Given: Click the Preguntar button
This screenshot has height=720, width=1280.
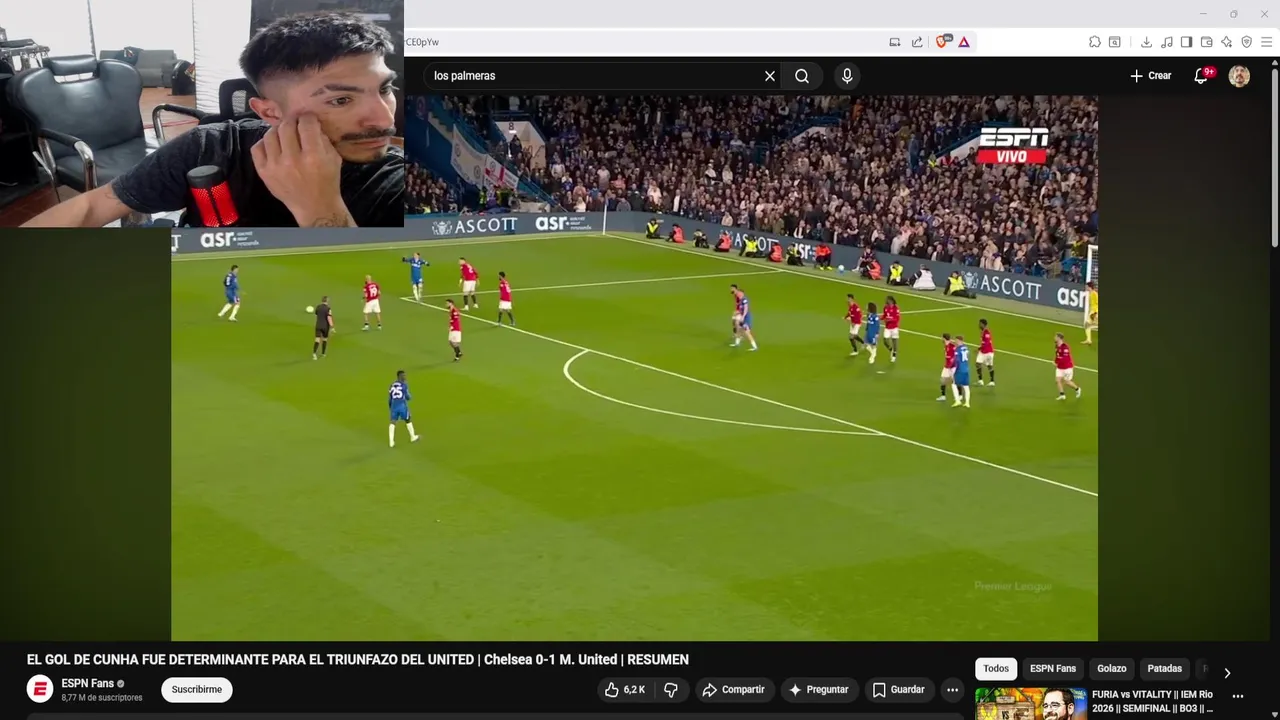Looking at the screenshot, I should (x=818, y=690).
